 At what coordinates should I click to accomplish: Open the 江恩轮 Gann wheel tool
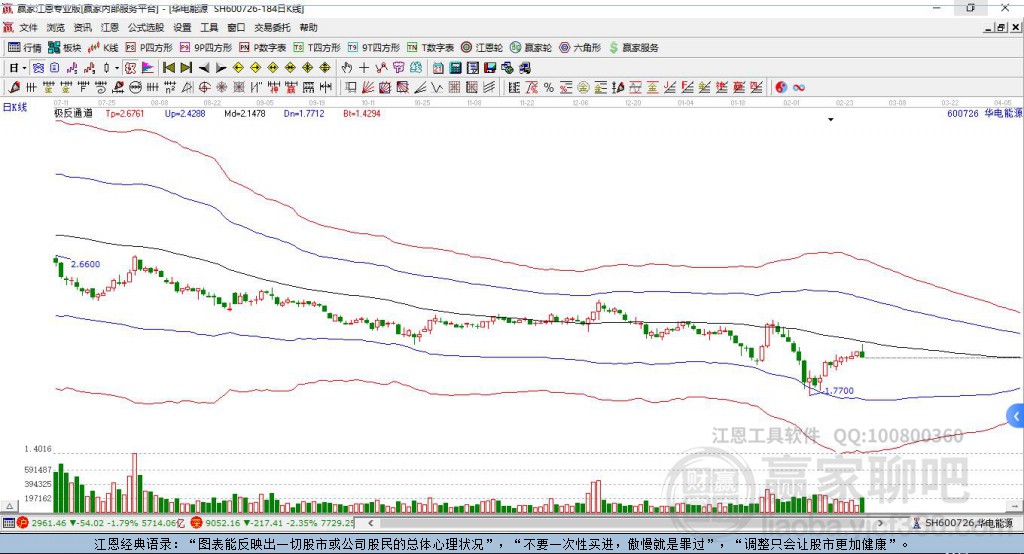481,48
